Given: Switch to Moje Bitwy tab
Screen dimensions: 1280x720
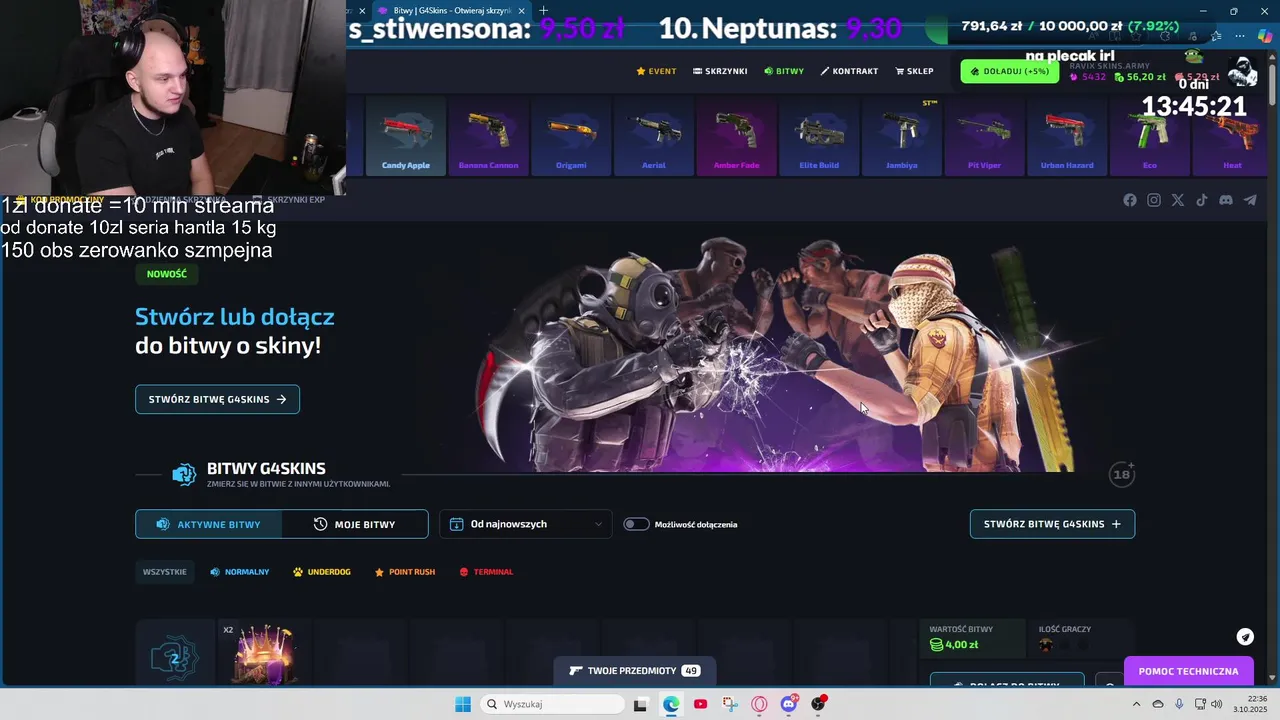Looking at the screenshot, I should click(355, 524).
